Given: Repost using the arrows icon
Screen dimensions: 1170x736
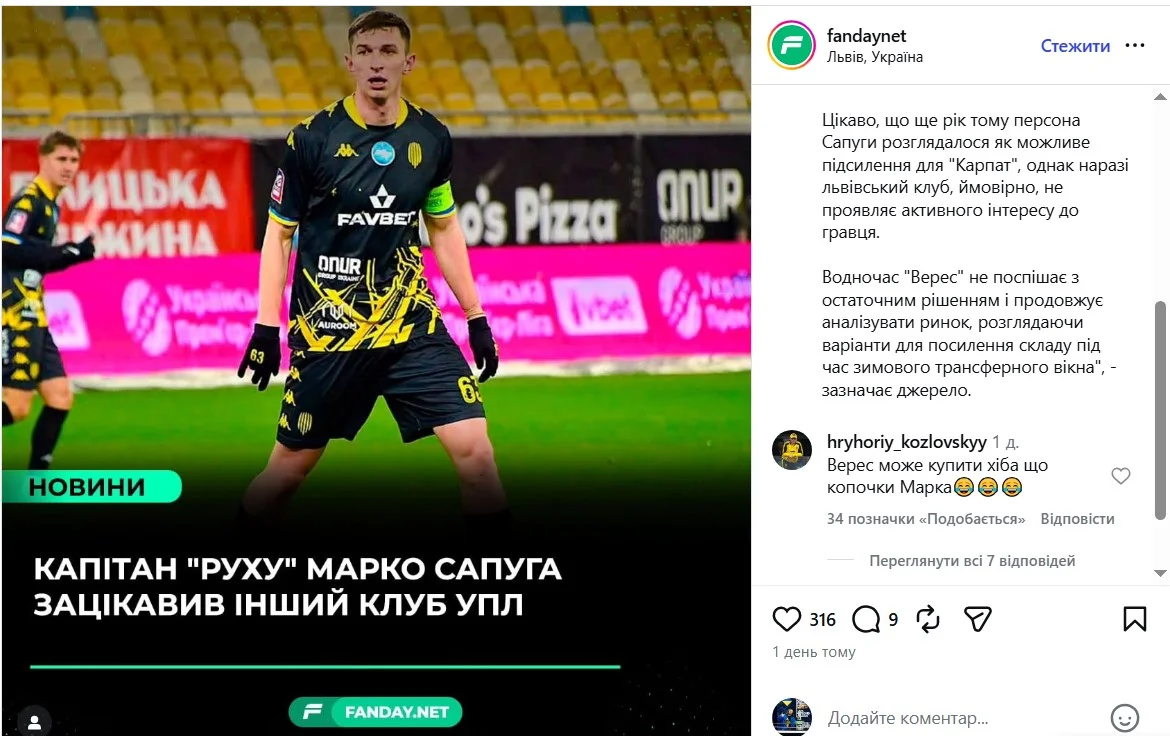Looking at the screenshot, I should tap(927, 619).
